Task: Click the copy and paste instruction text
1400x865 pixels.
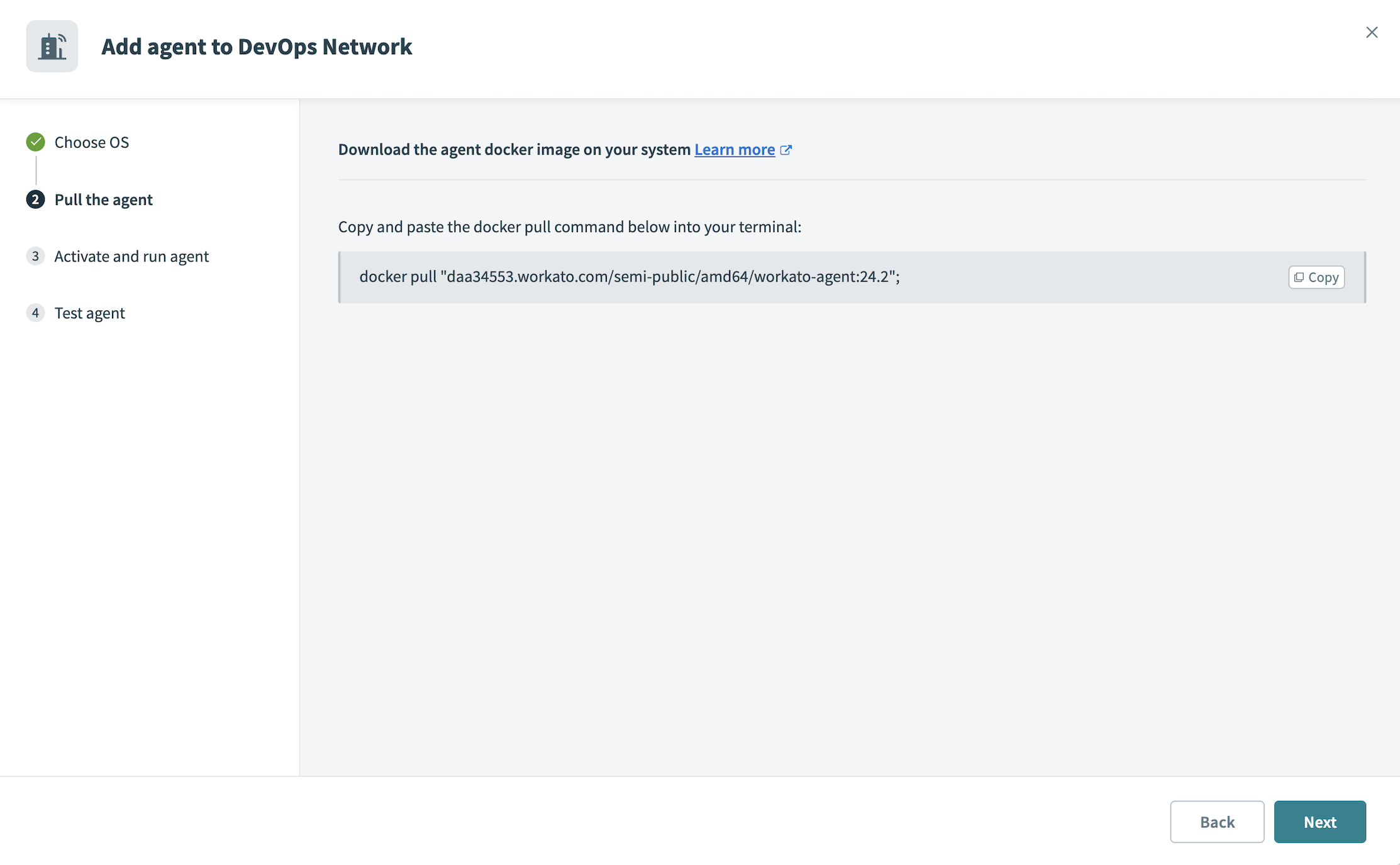Action: tap(569, 226)
